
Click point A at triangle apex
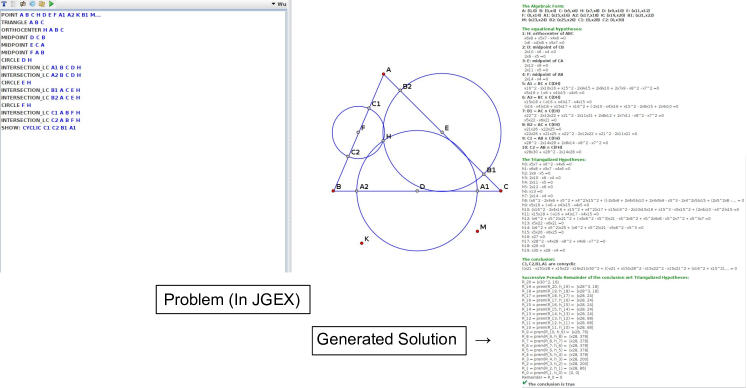click(x=384, y=74)
